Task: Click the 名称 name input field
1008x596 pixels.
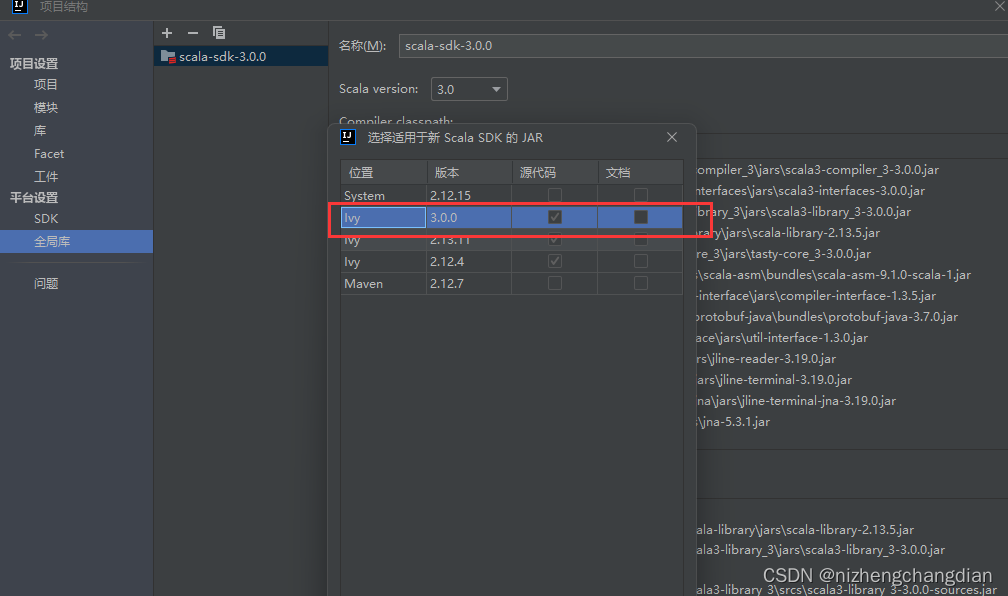Action: [x=703, y=46]
